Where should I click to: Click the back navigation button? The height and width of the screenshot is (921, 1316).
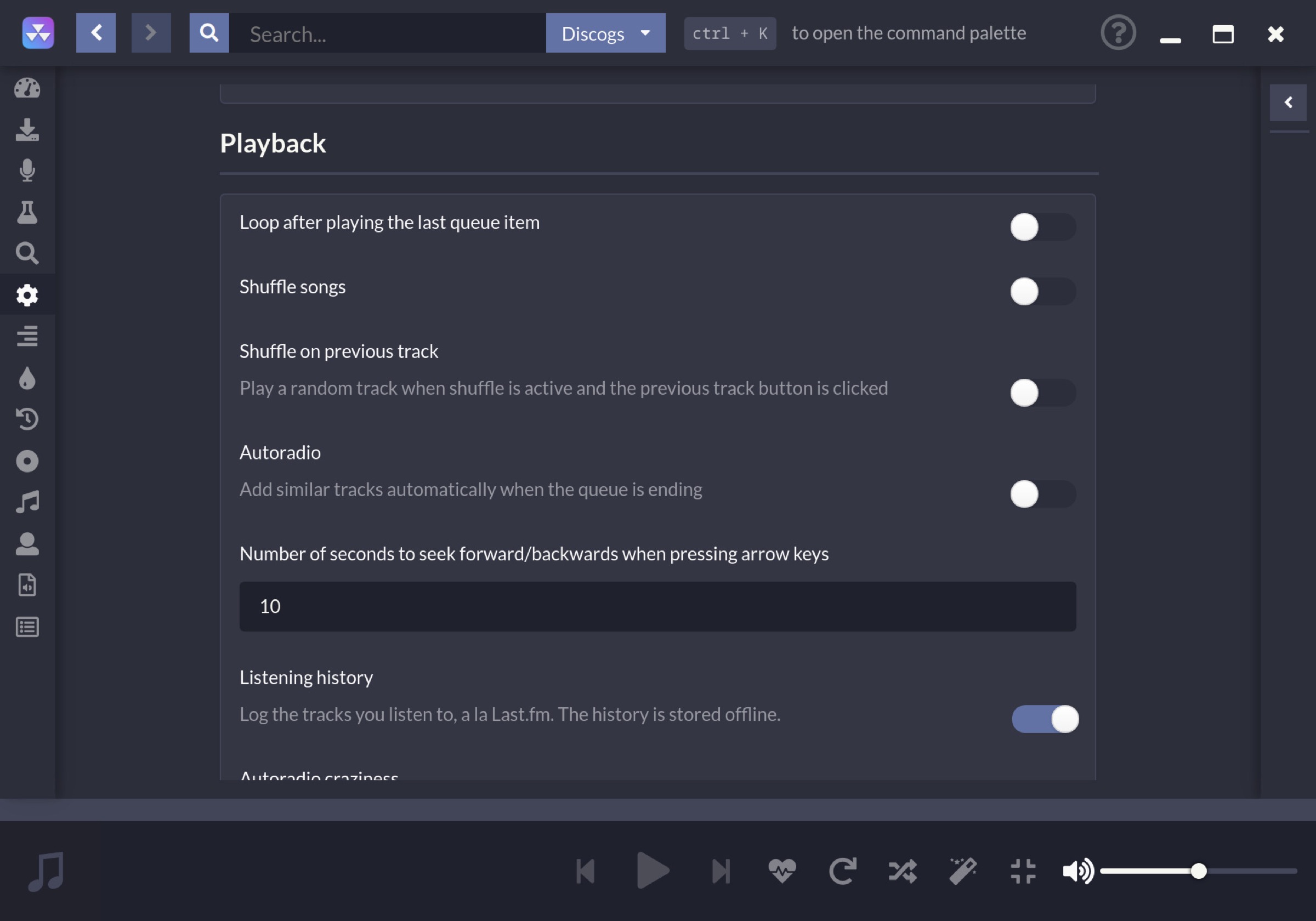point(96,33)
